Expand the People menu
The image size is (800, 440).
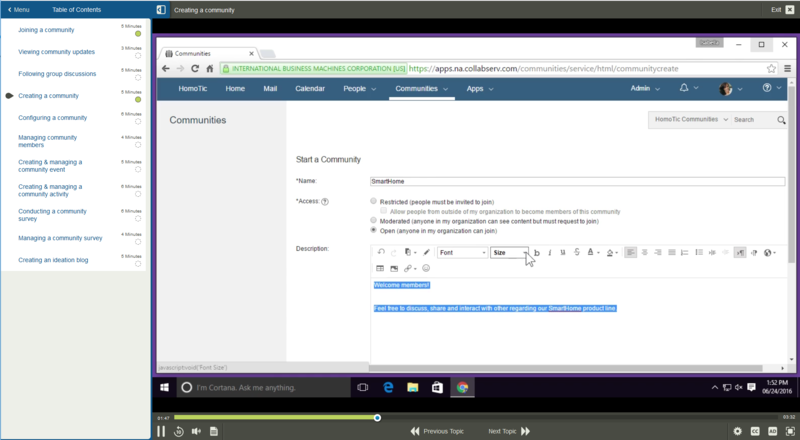pyautogui.click(x=360, y=89)
